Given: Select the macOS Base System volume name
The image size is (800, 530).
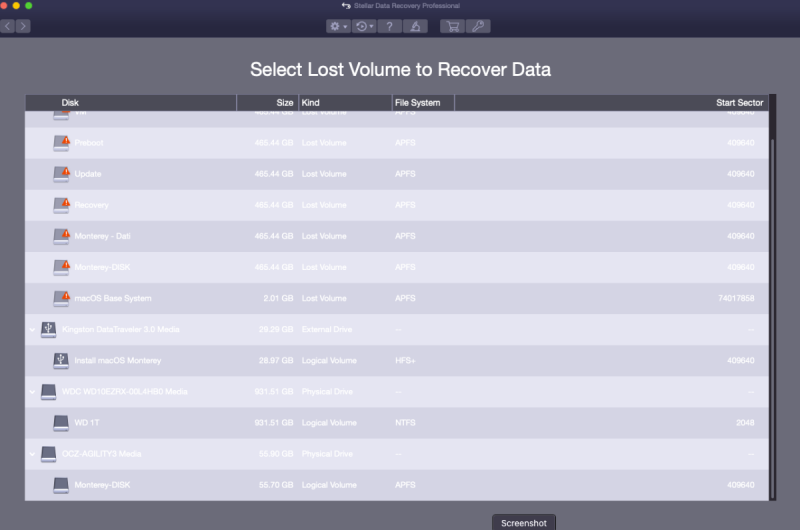Looking at the screenshot, I should click(x=113, y=298).
